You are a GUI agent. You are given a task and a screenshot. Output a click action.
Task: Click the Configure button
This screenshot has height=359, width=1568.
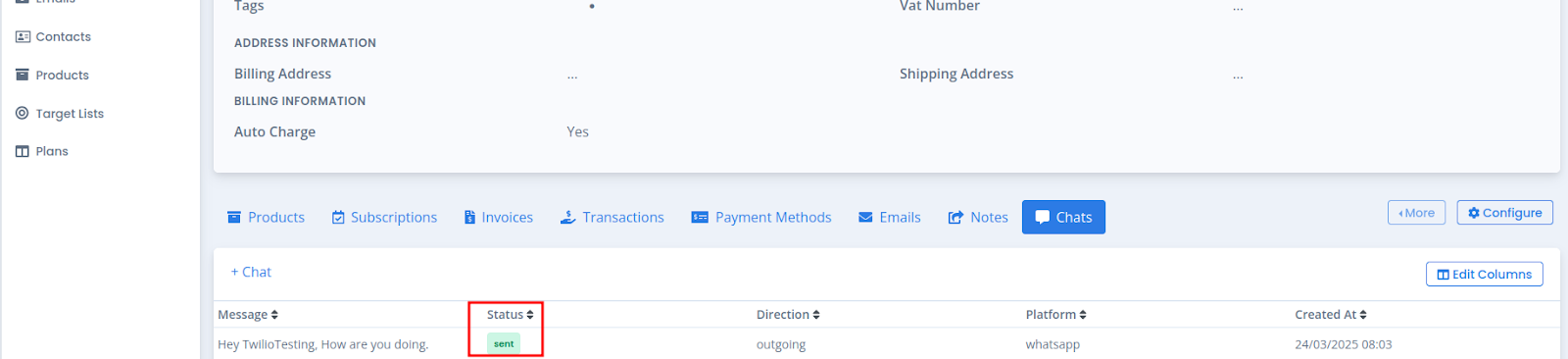1504,213
